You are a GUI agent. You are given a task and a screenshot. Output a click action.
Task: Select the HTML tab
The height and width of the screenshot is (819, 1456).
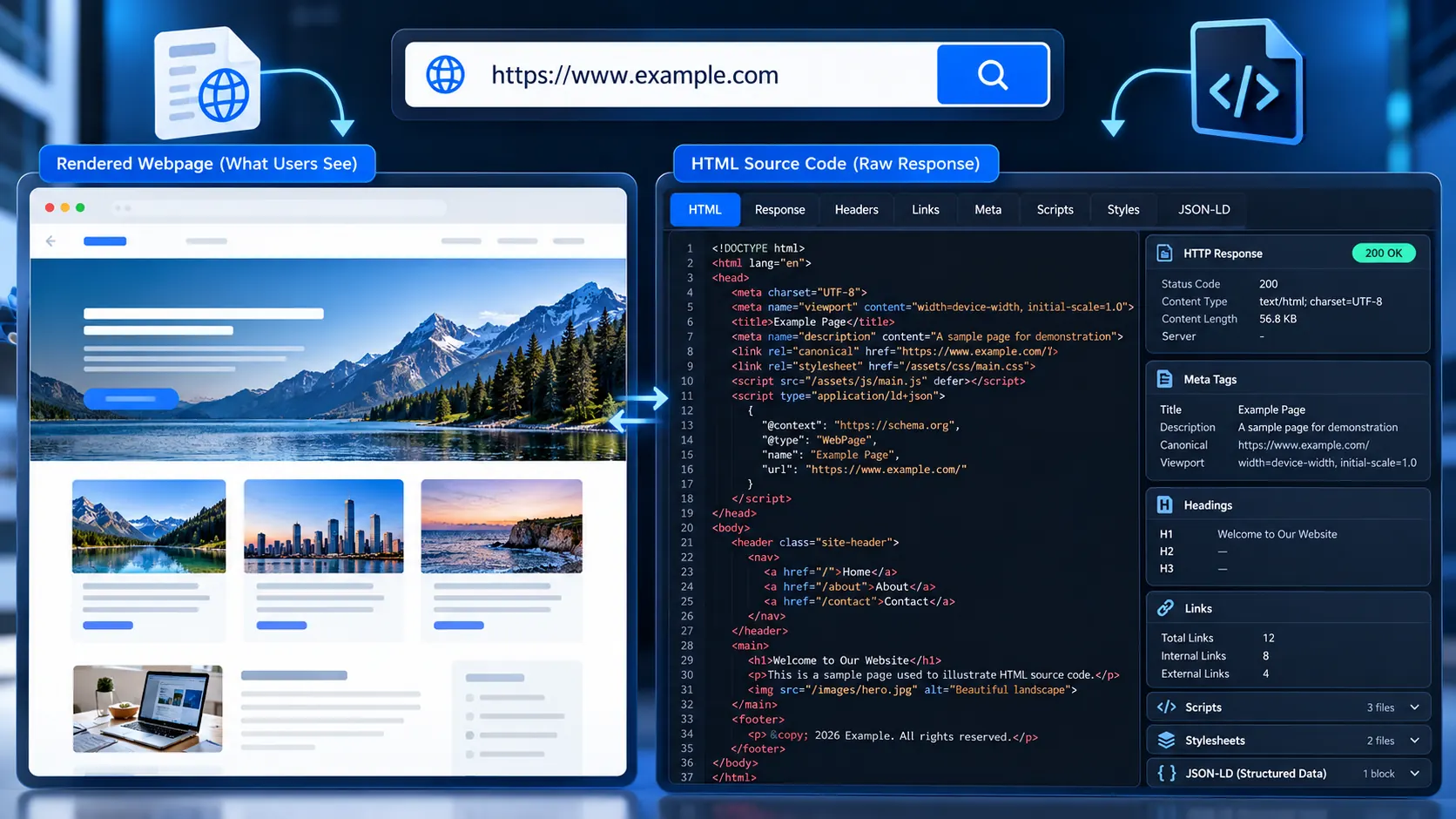pos(705,210)
